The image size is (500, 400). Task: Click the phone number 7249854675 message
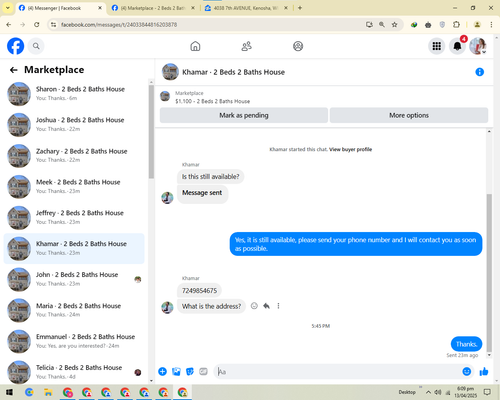pos(199,291)
